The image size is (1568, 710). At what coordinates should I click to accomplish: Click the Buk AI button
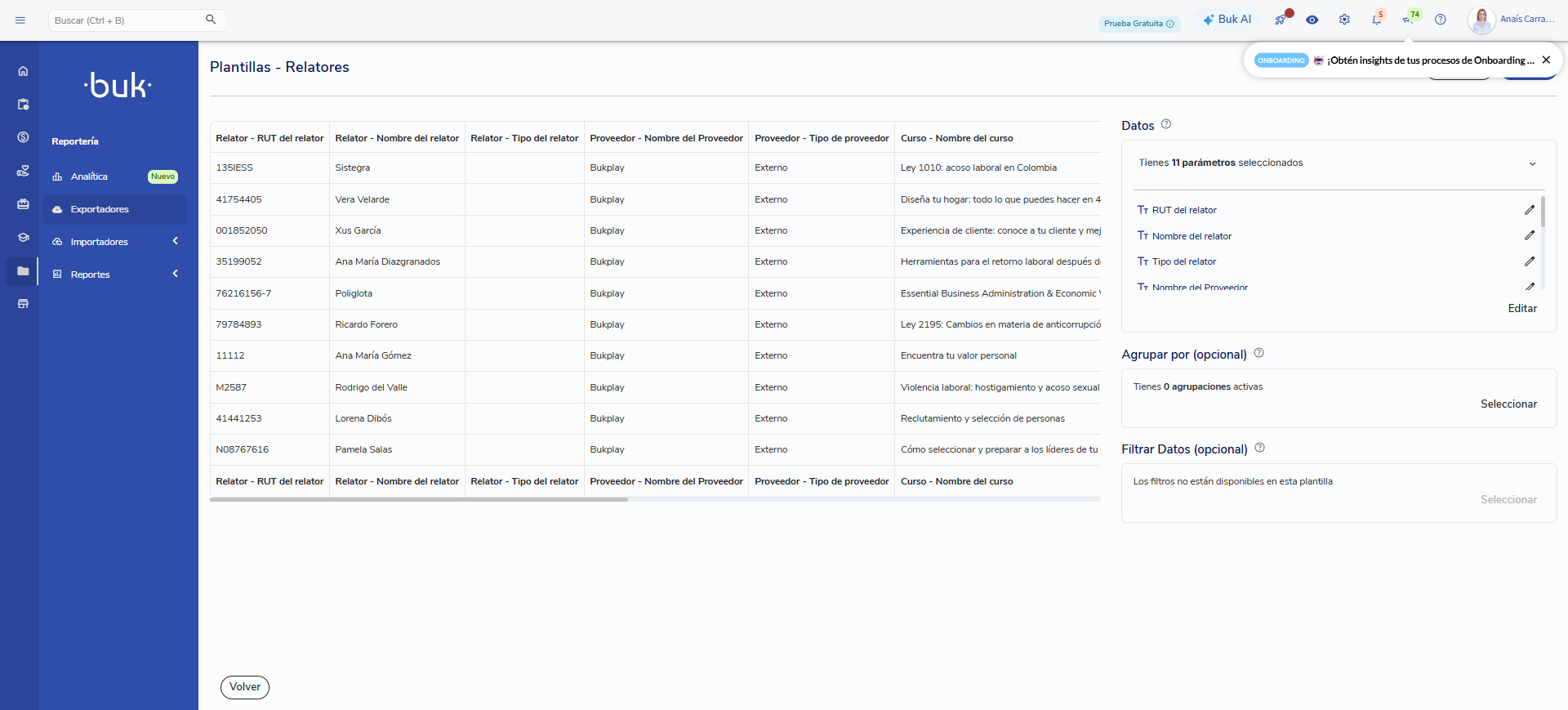1227,20
